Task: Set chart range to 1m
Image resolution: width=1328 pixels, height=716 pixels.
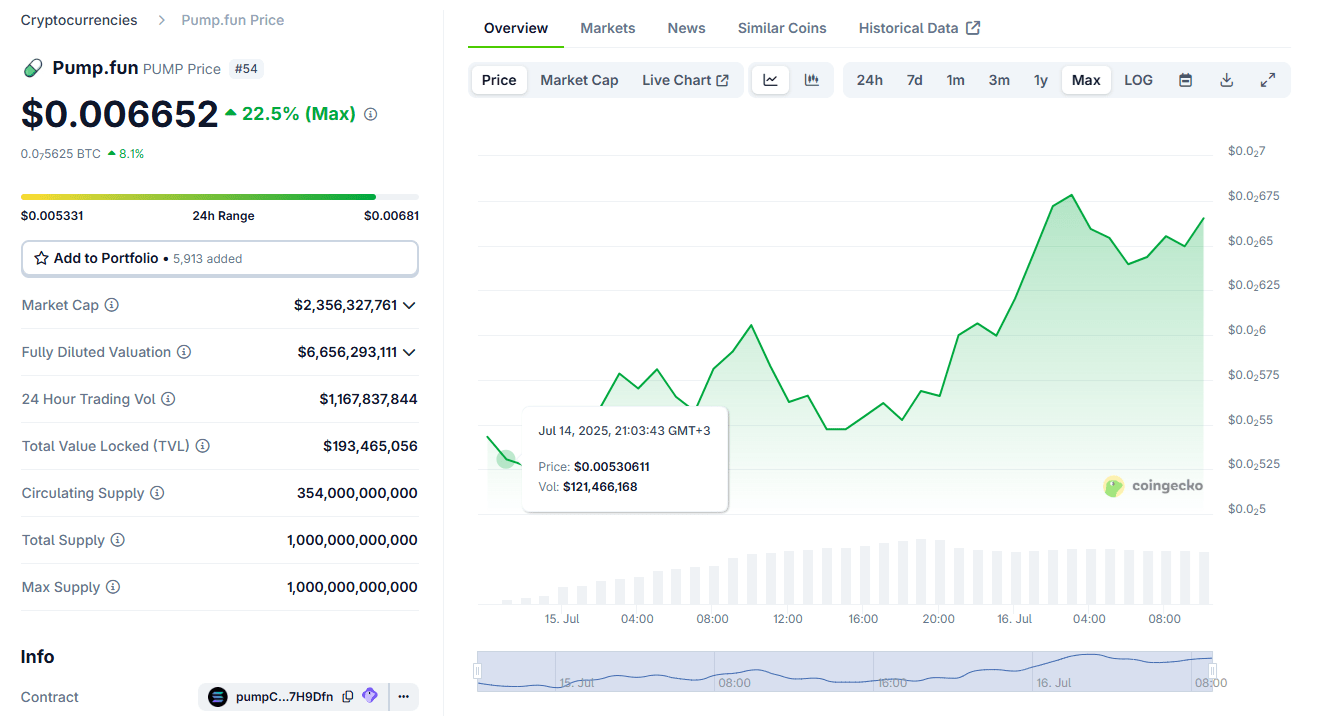Action: [956, 80]
